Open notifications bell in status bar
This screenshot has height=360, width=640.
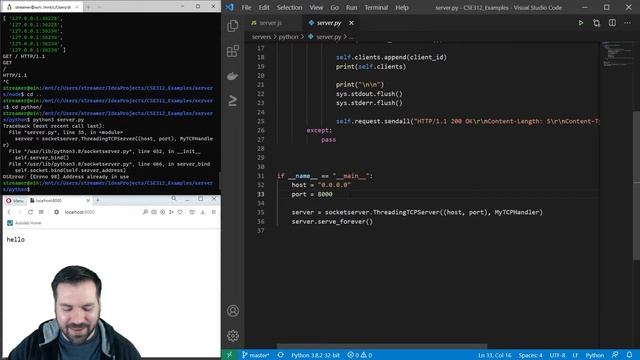click(629, 355)
